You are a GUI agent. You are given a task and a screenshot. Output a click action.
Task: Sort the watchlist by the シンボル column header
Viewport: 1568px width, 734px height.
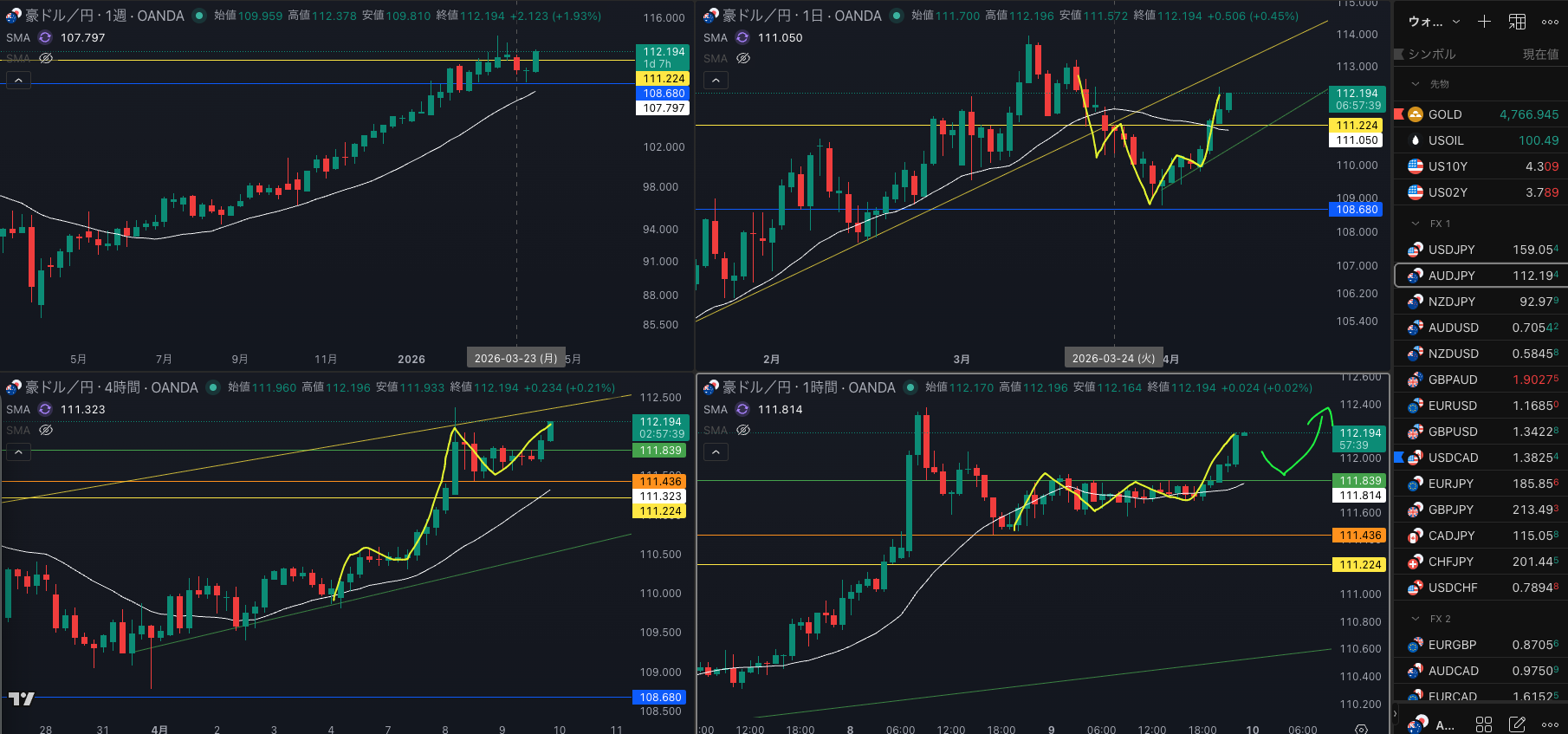(x=1431, y=54)
